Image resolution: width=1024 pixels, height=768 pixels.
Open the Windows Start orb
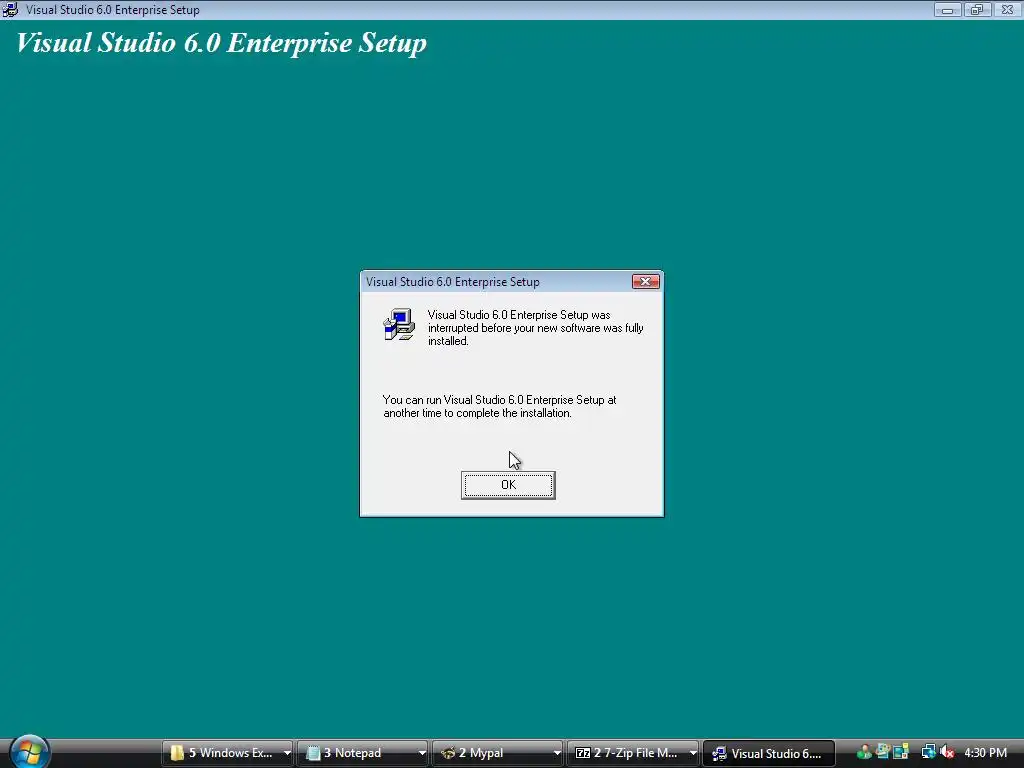(28, 752)
